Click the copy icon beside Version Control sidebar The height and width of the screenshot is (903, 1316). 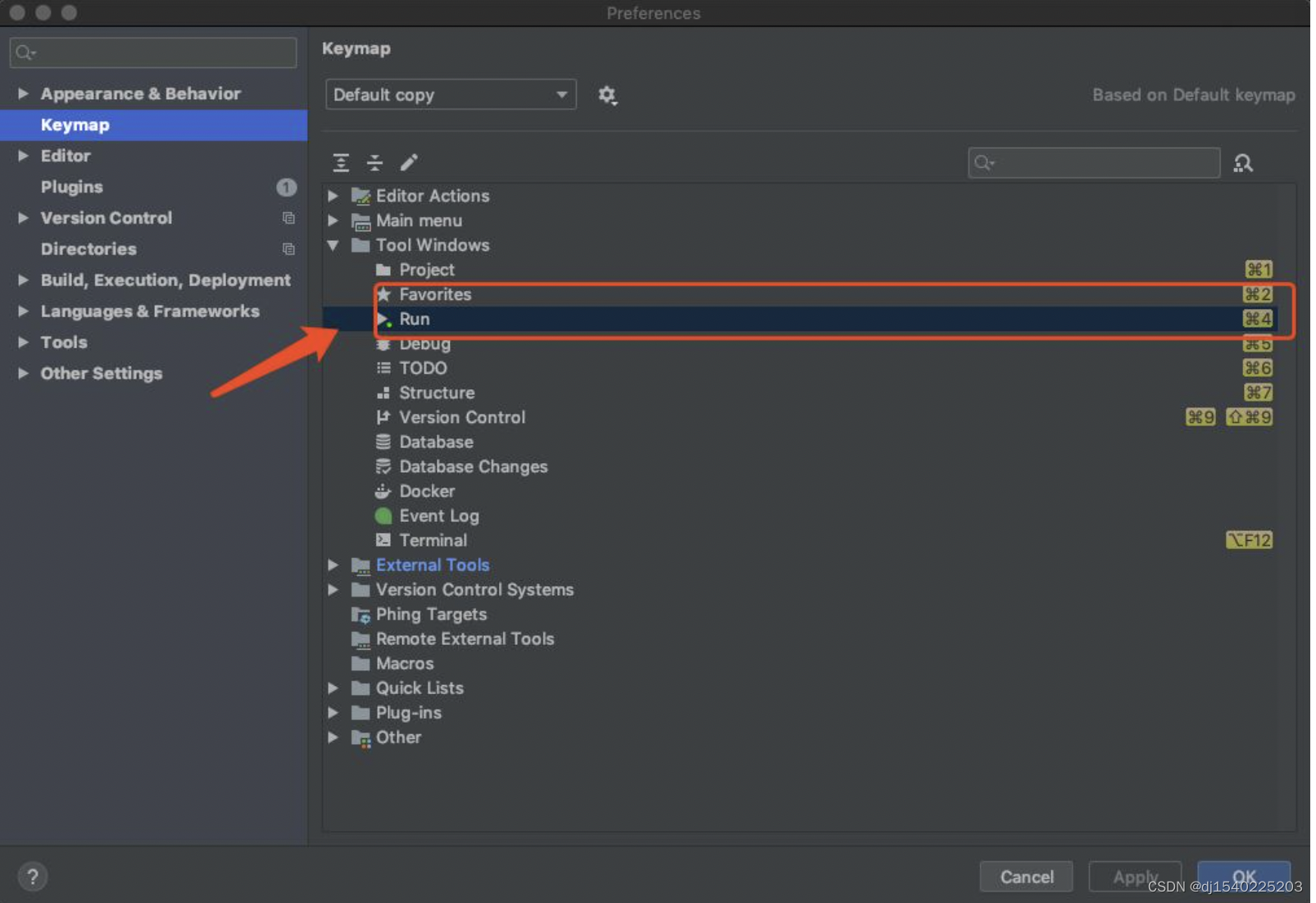pyautogui.click(x=288, y=218)
